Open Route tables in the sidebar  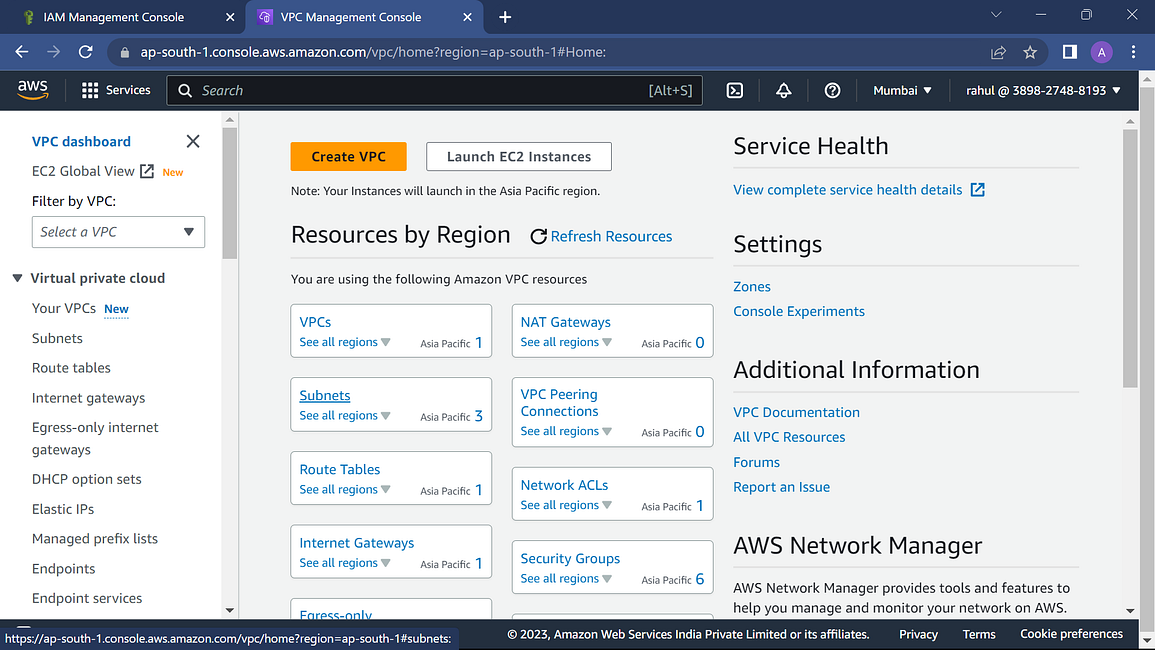[71, 368]
